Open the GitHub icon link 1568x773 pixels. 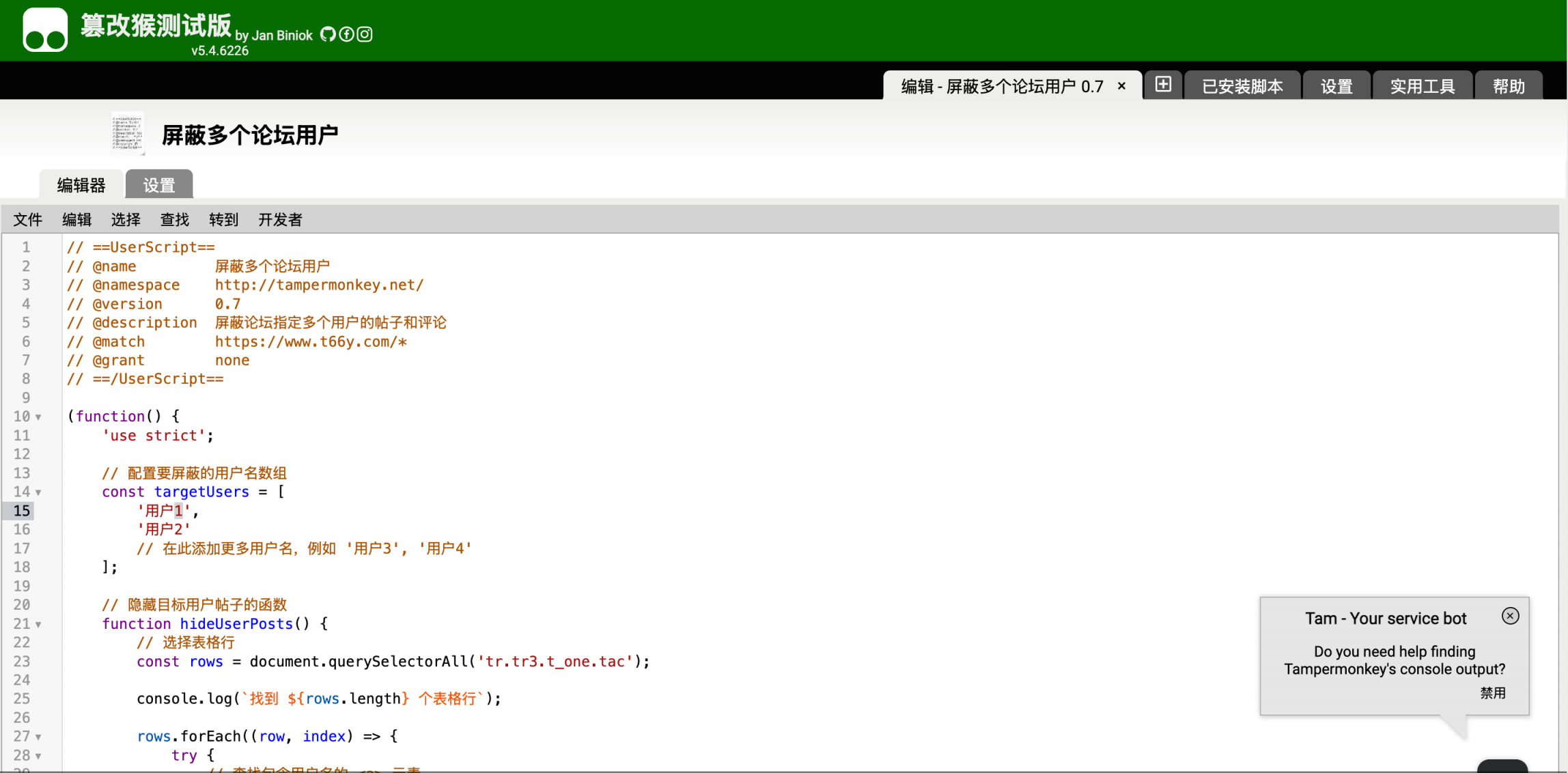click(x=328, y=34)
